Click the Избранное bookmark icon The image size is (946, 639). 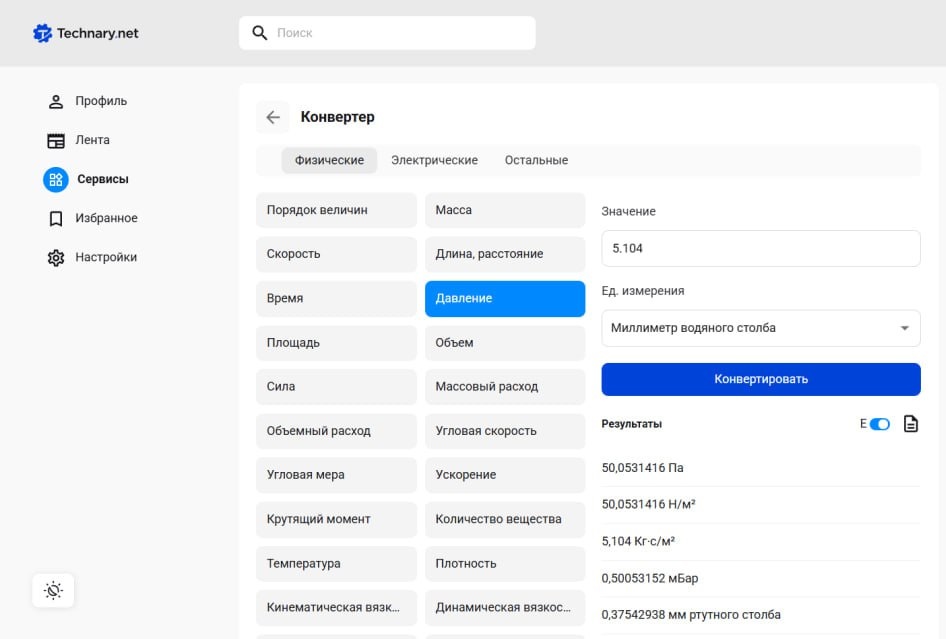tap(56, 218)
